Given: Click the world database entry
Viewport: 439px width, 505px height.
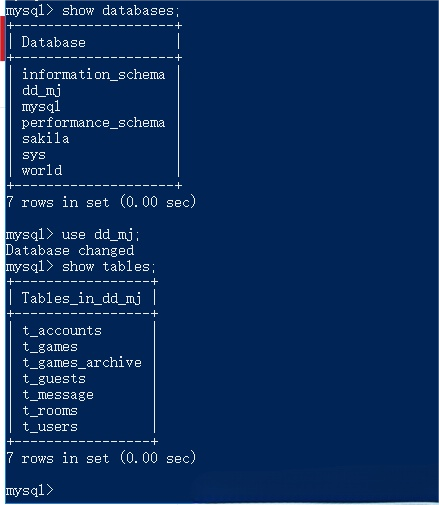Looking at the screenshot, I should pos(42,170).
